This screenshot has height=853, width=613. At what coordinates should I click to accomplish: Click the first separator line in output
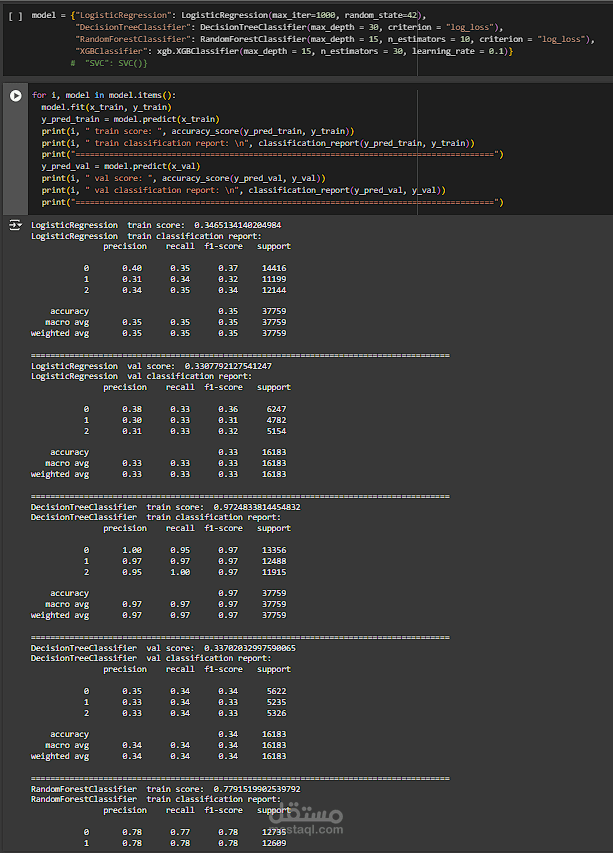[240, 355]
